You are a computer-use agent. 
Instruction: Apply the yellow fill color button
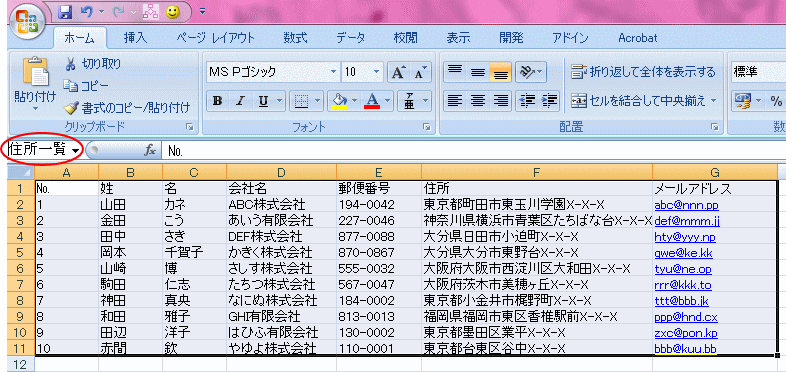click(340, 101)
